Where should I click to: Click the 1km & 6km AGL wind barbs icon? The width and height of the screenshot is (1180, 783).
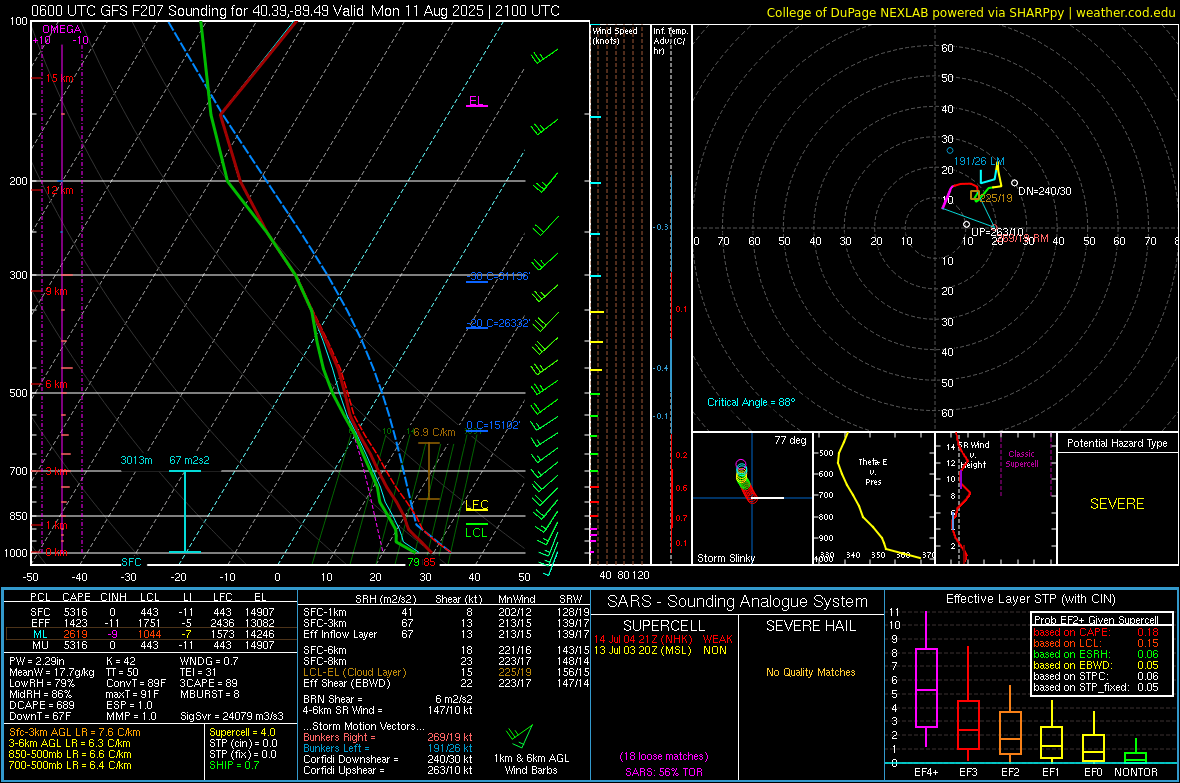pyautogui.click(x=519, y=737)
